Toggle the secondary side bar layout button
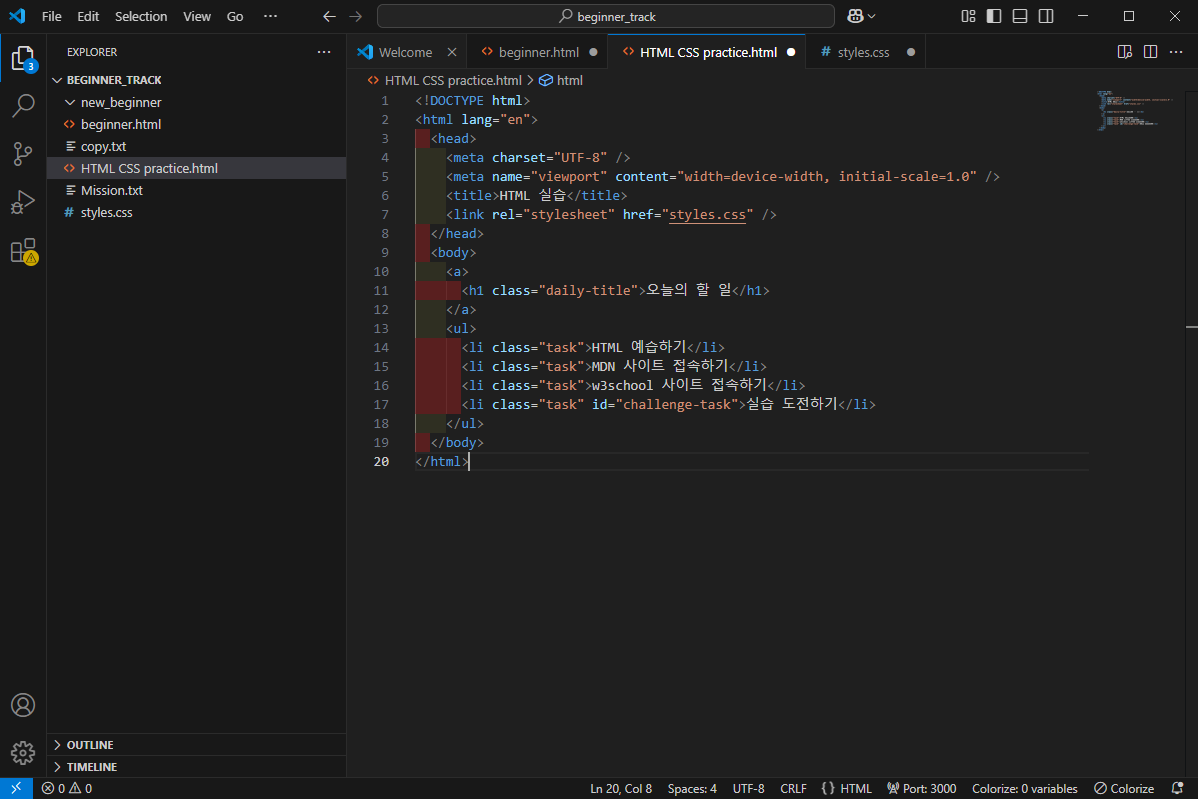The image size is (1198, 799). (x=1046, y=16)
